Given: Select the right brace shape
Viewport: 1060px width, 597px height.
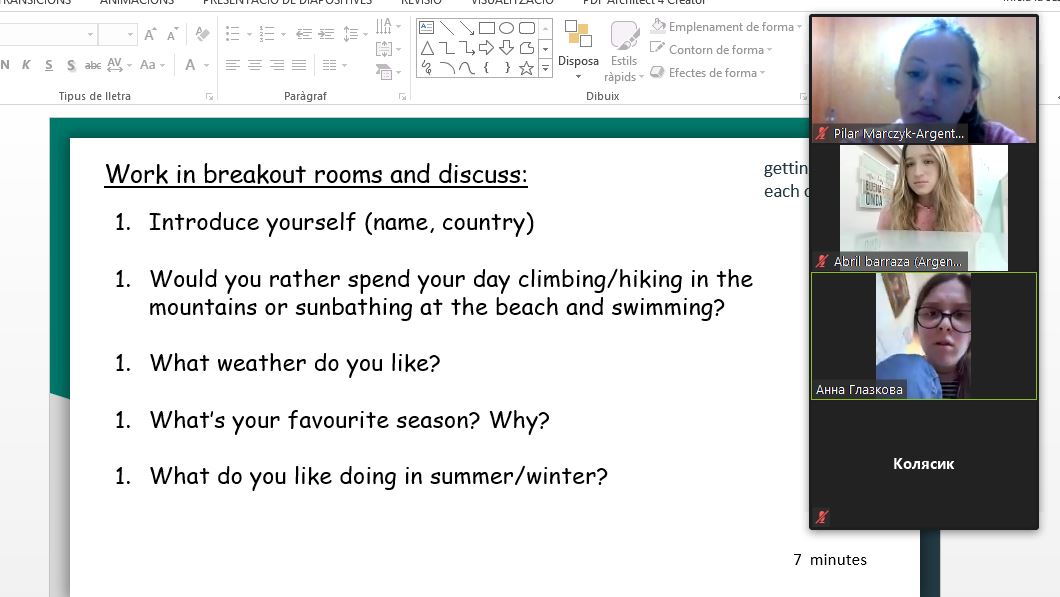Looking at the screenshot, I should coord(507,68).
